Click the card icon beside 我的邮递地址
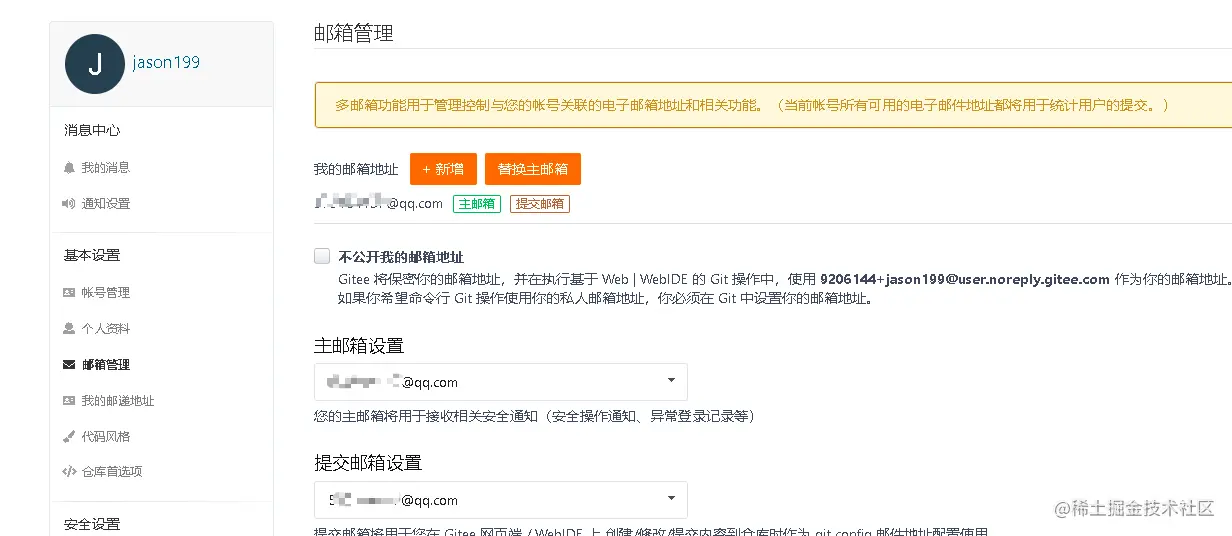 pyautogui.click(x=69, y=401)
